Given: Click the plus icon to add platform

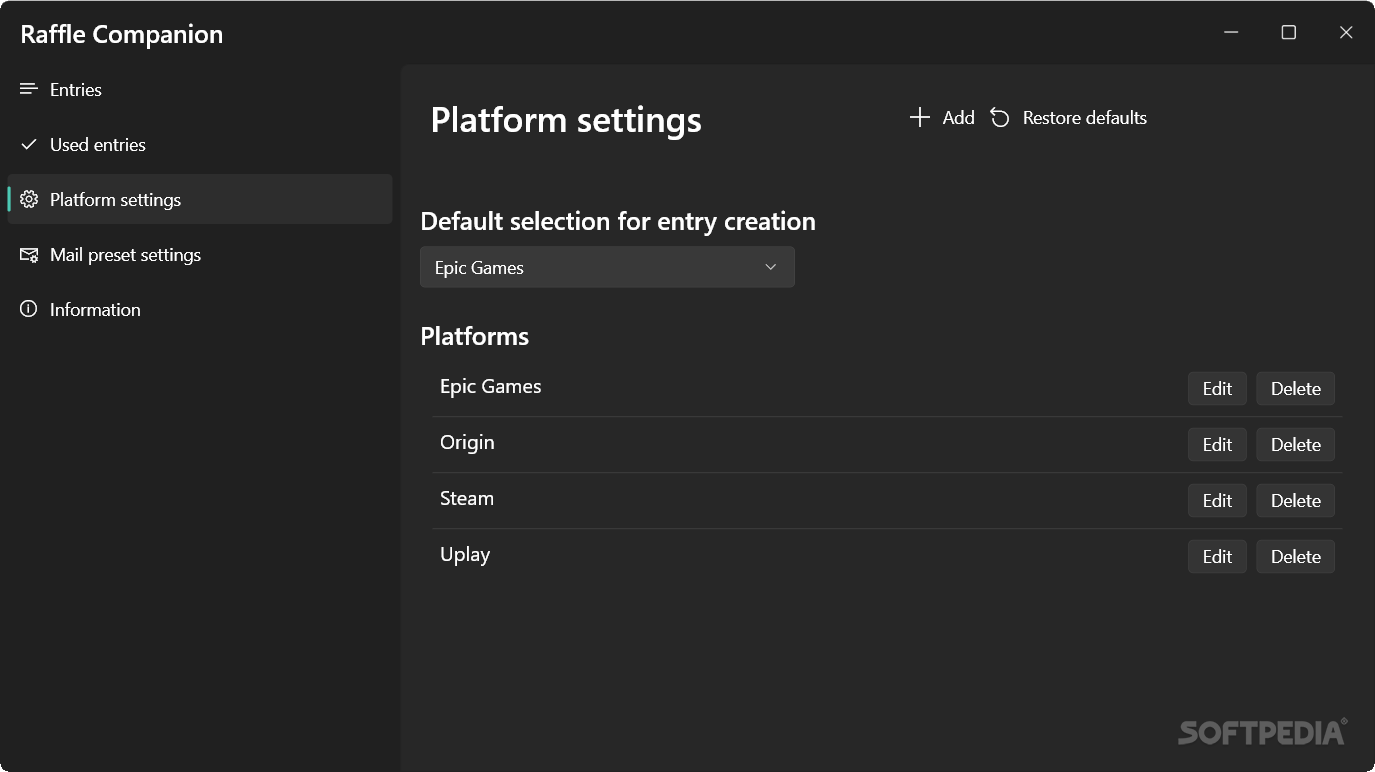Looking at the screenshot, I should [919, 117].
